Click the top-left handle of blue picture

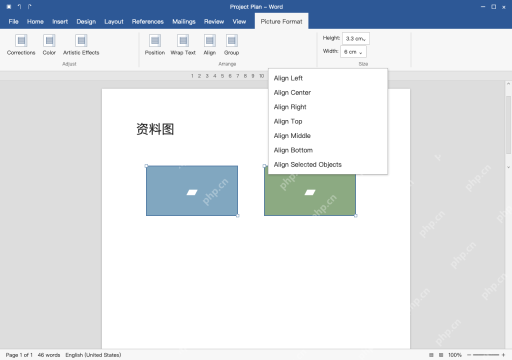146,166
